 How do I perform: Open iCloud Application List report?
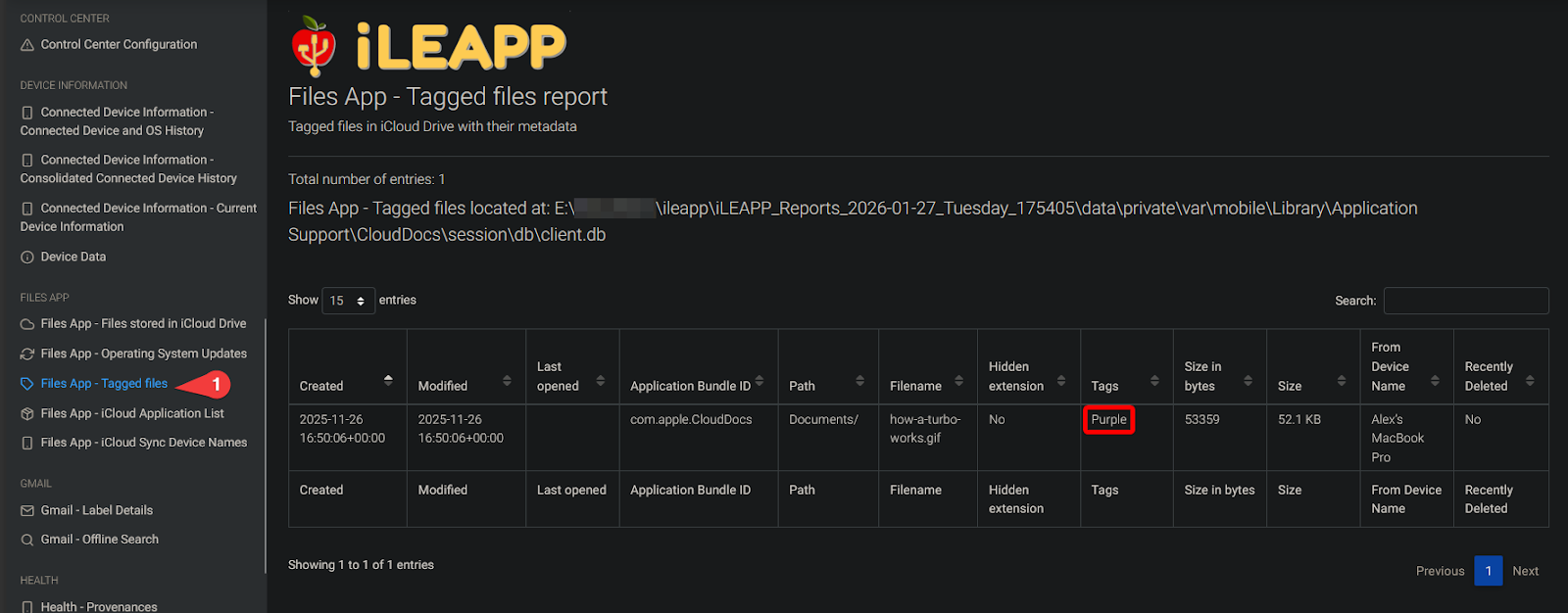click(x=132, y=414)
